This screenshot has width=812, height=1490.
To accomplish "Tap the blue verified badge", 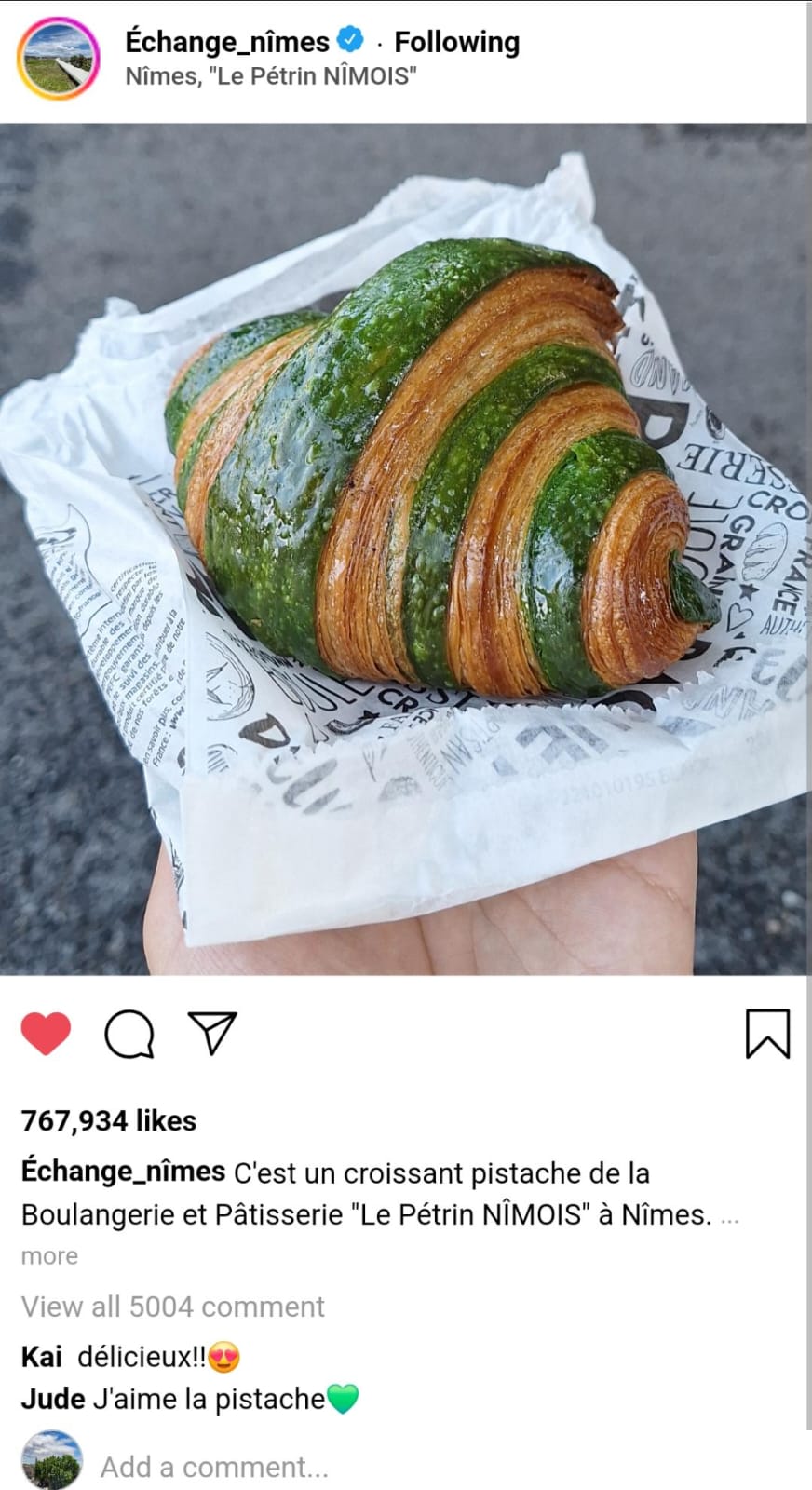I will pyautogui.click(x=351, y=41).
